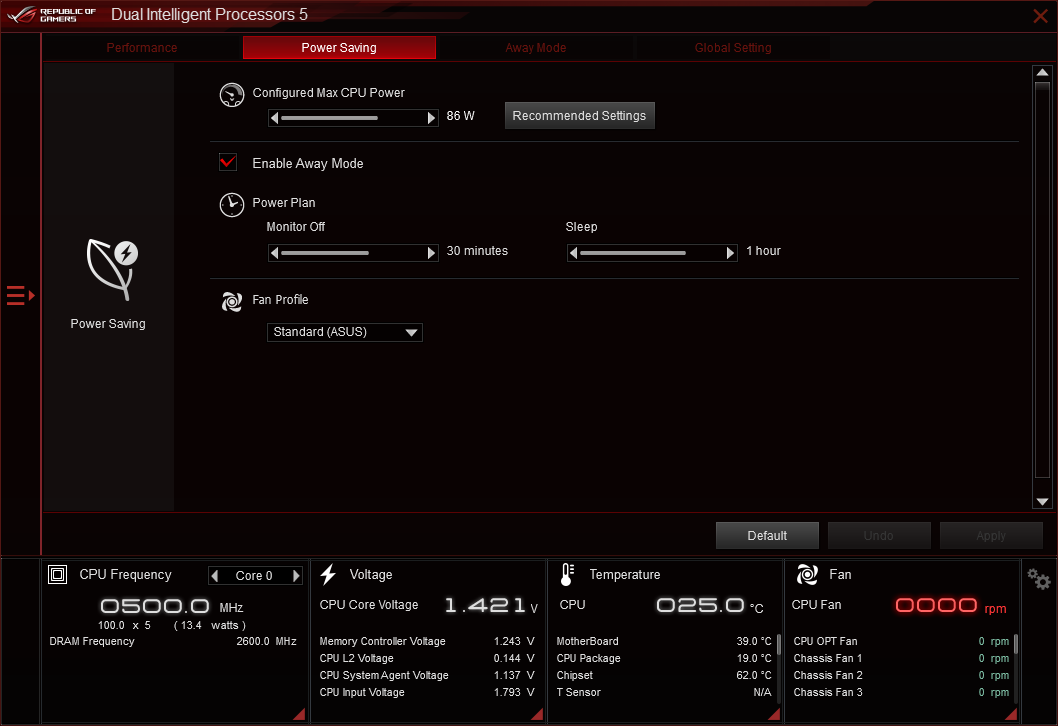Click the Fan Profile fan icon
This screenshot has height=726, width=1058.
point(231,301)
